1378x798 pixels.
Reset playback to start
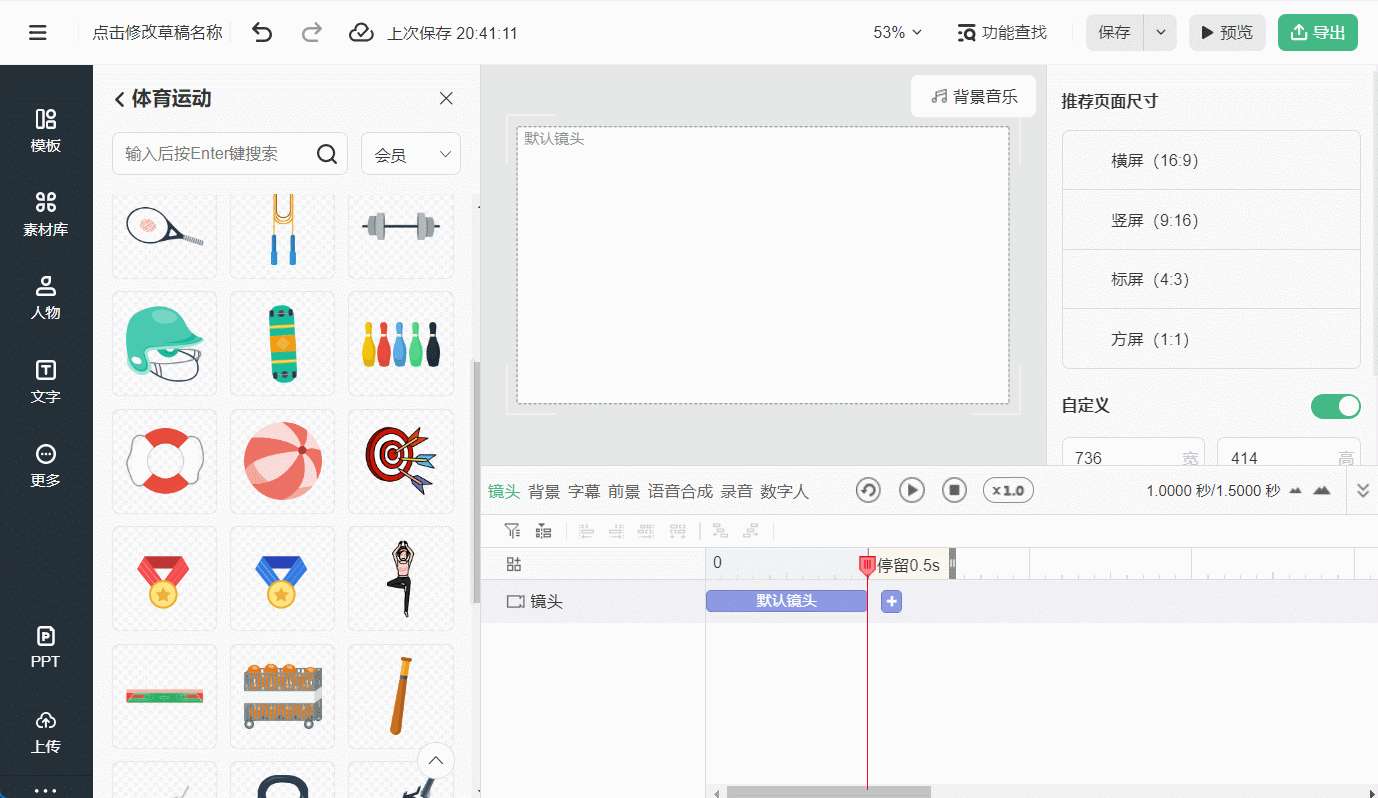(x=868, y=490)
